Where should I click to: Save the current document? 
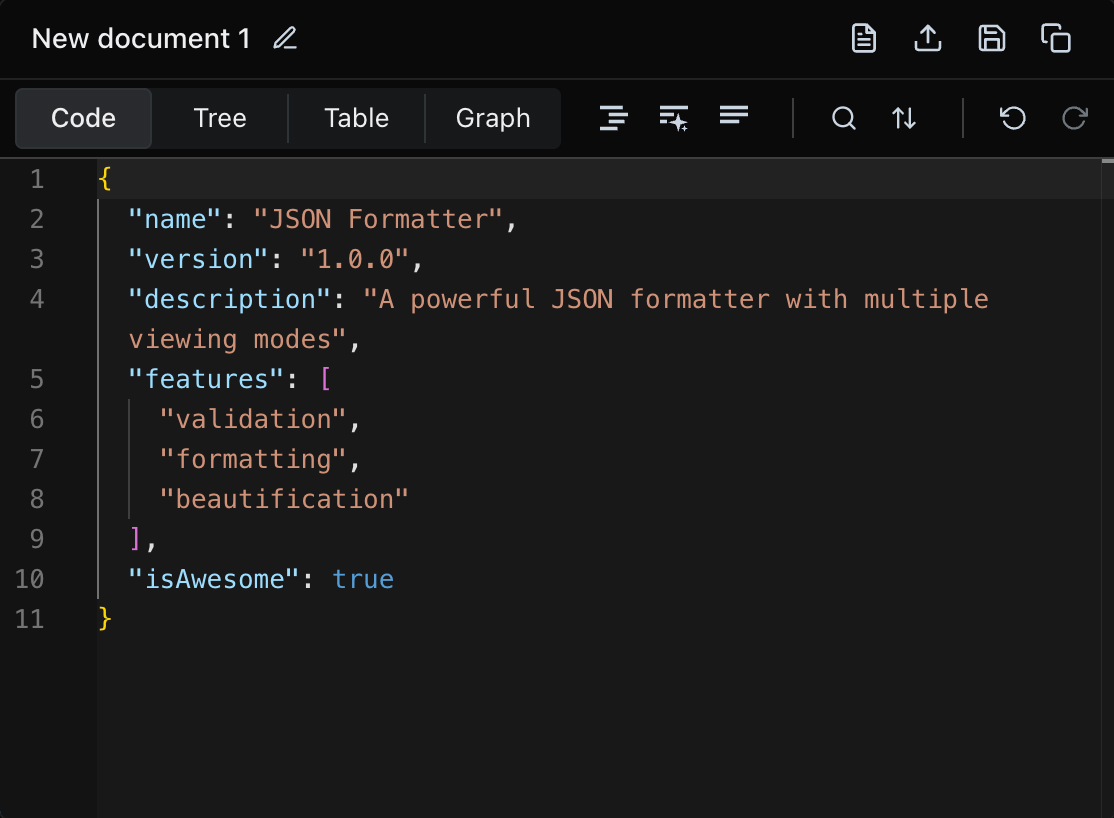991,38
